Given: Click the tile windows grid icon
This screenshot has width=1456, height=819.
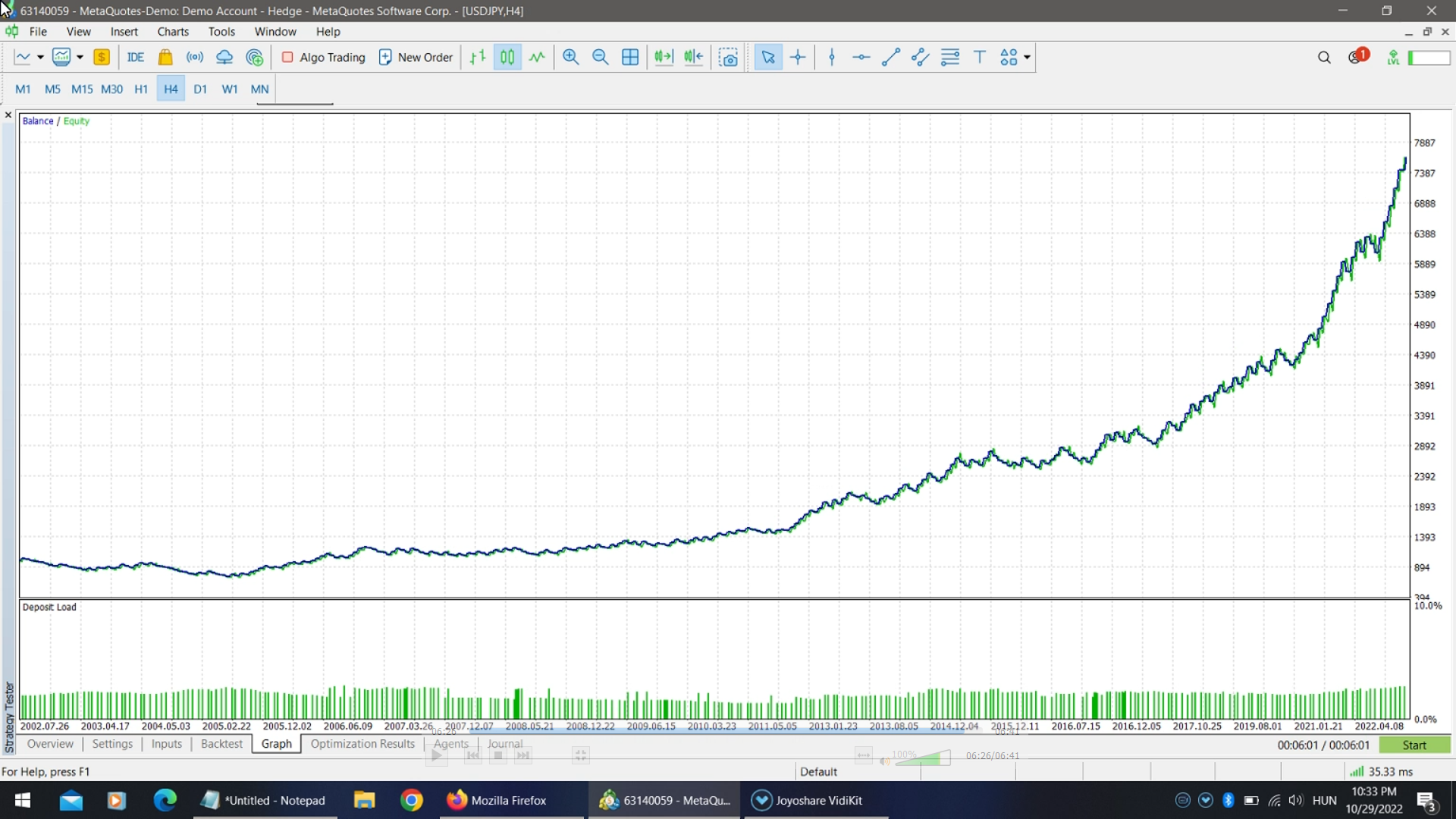Looking at the screenshot, I should point(630,57).
